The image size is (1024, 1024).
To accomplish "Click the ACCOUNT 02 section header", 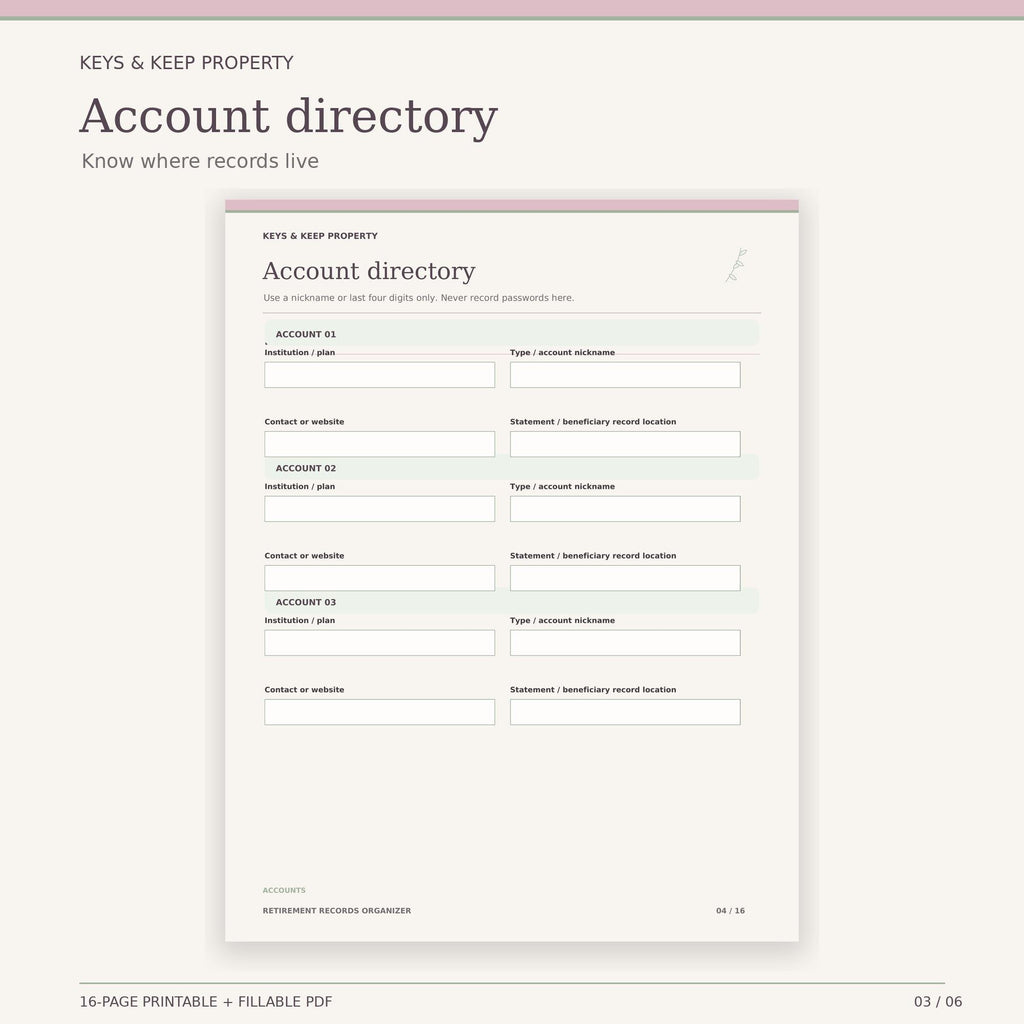I will [x=511, y=468].
